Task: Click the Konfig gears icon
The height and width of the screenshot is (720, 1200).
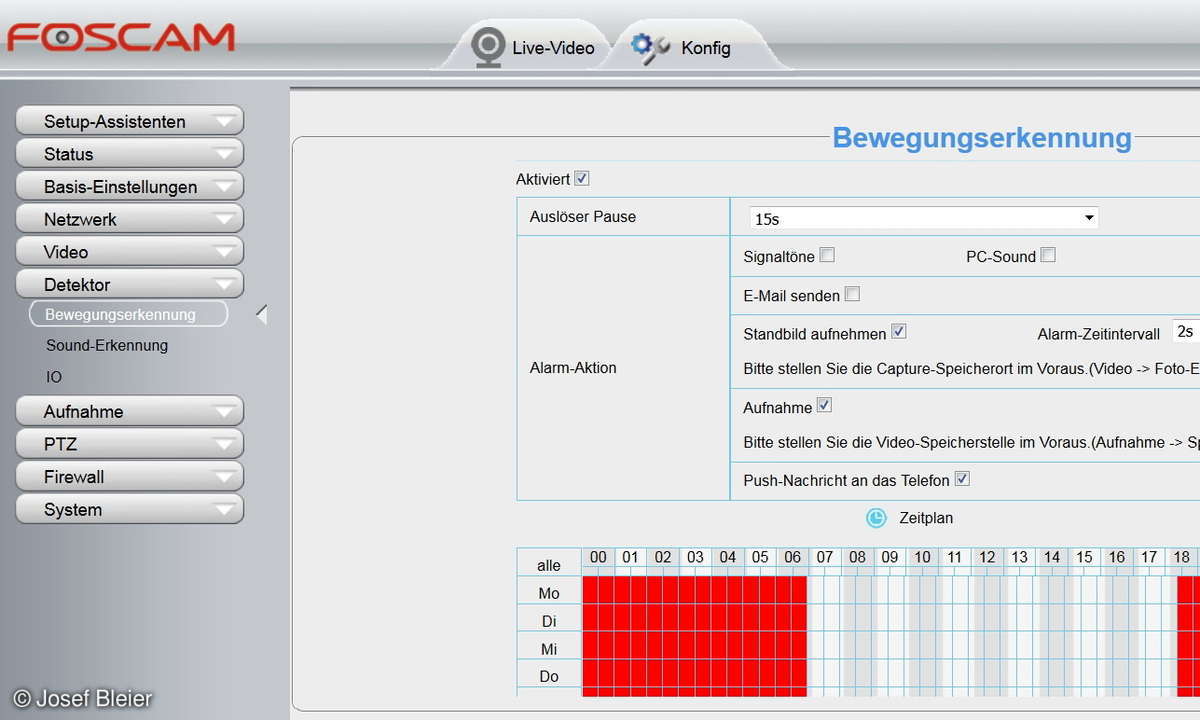Action: click(x=650, y=46)
